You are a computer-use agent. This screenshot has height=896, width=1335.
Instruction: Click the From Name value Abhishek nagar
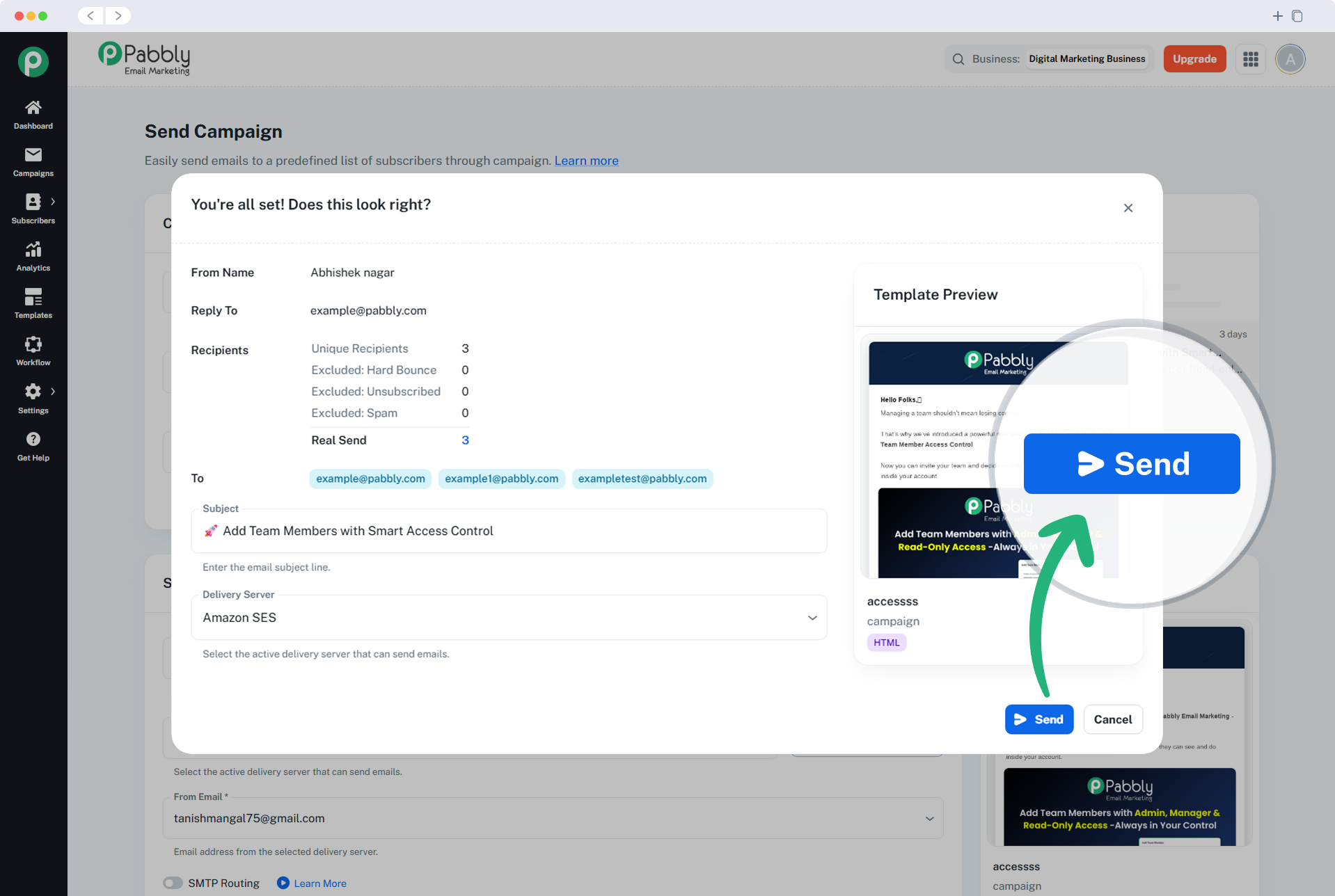coord(352,273)
